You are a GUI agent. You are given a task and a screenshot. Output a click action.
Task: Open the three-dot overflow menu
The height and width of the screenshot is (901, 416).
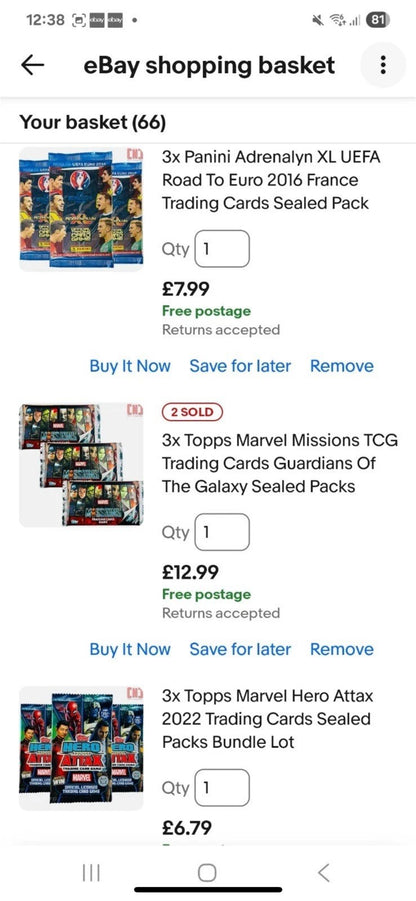click(383, 65)
